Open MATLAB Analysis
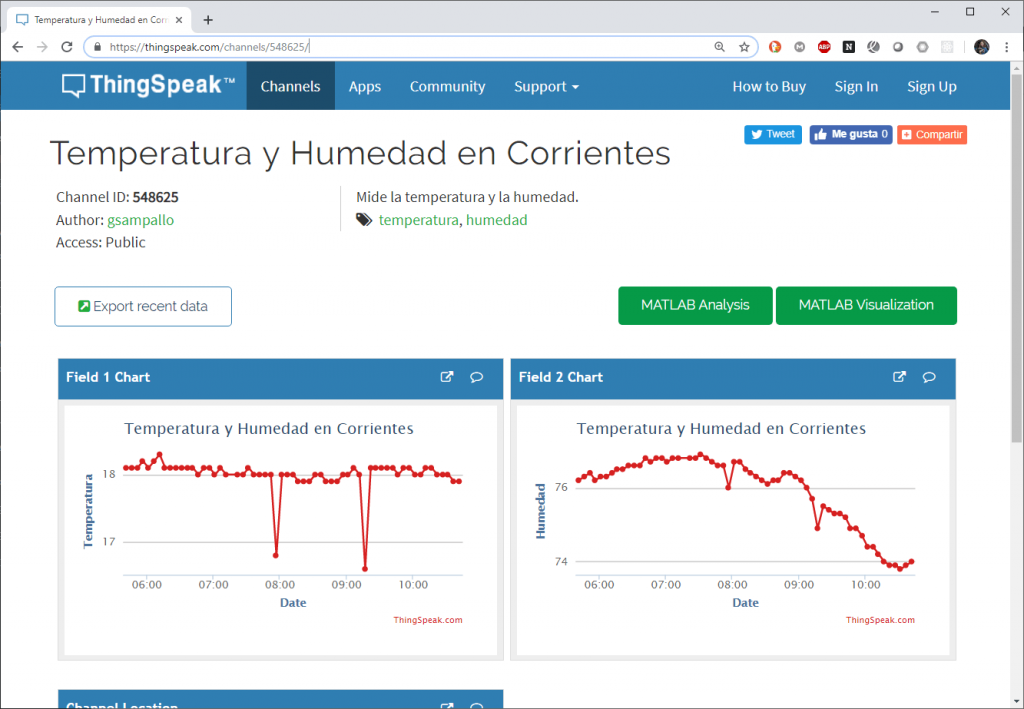The image size is (1024, 709). [695, 305]
